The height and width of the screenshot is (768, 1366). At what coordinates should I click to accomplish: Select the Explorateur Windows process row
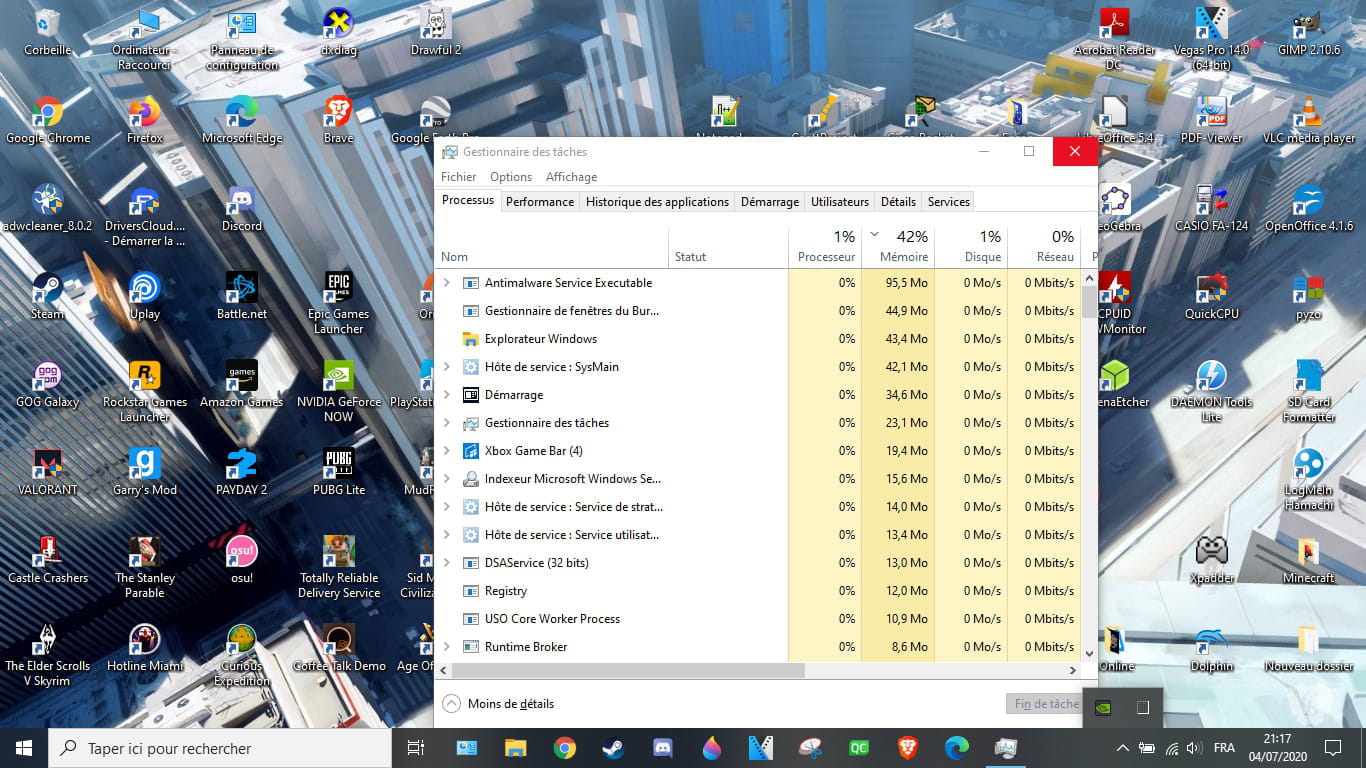tap(760, 339)
